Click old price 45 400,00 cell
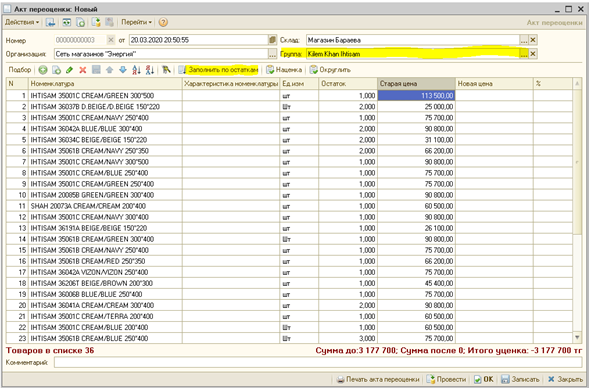Viewport: 591px width, 388px height. 416,283
